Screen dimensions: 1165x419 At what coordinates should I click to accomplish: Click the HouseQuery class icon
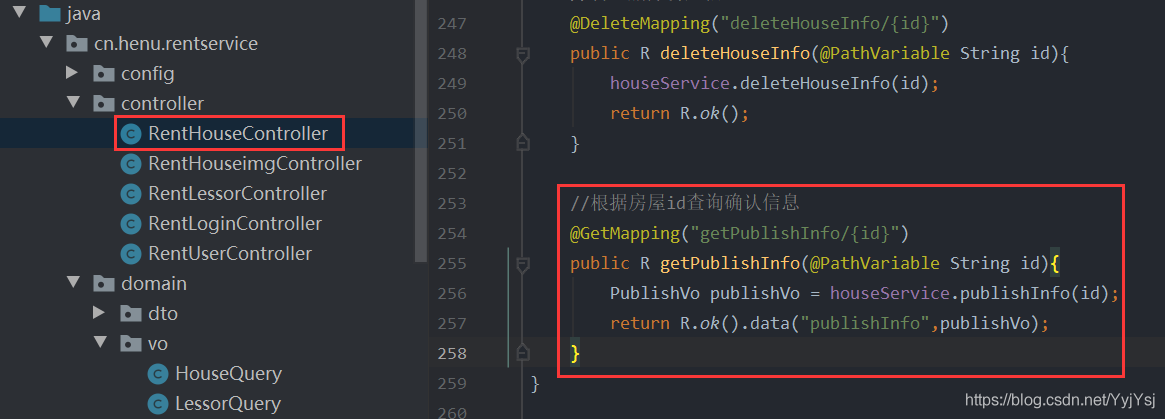158,373
